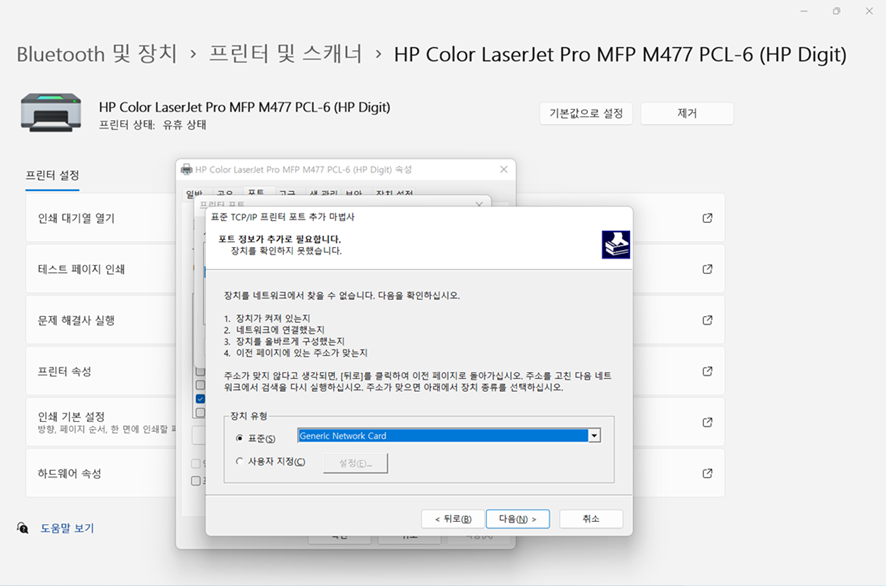Click 장치를 확인하지 못했습니다 subheading
This screenshot has height=586, width=886.
click(286, 250)
